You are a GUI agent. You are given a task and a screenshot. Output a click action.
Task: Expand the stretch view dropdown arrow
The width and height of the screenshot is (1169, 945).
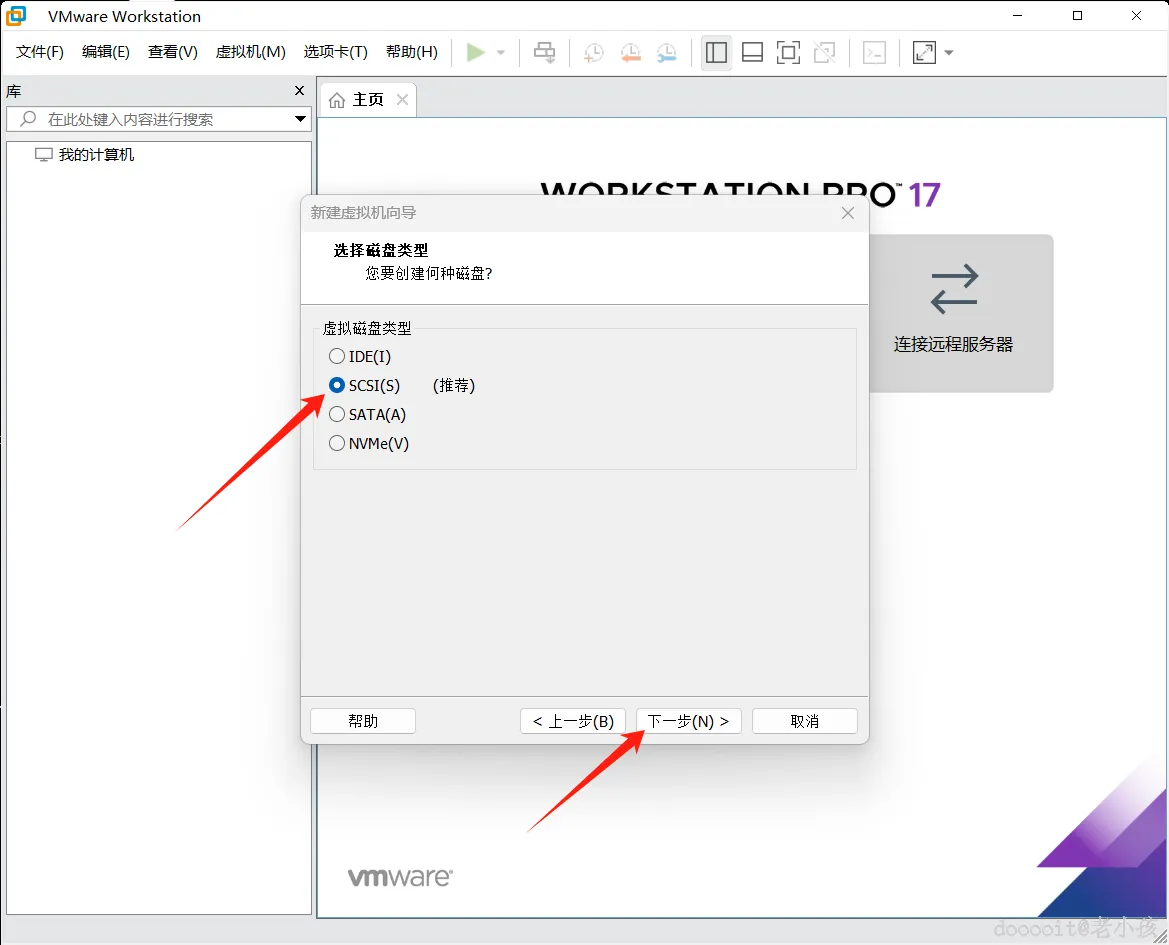tap(949, 53)
